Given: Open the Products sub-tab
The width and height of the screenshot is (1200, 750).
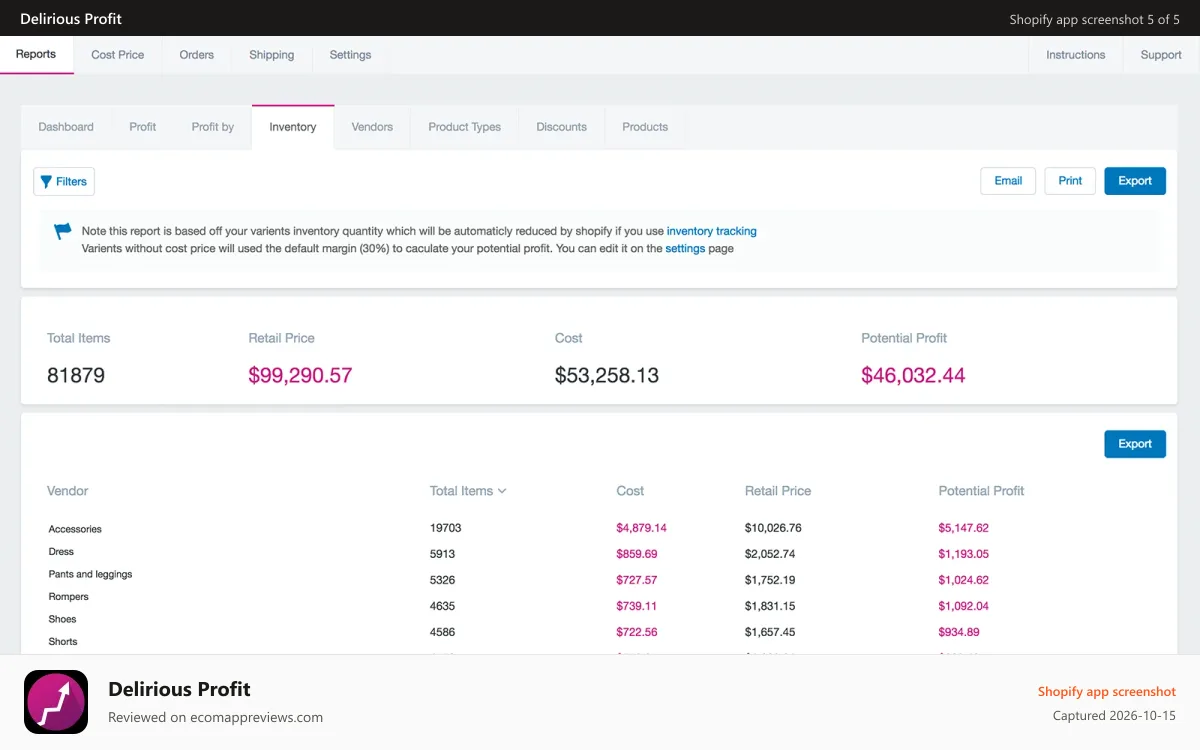Looking at the screenshot, I should 645,127.
